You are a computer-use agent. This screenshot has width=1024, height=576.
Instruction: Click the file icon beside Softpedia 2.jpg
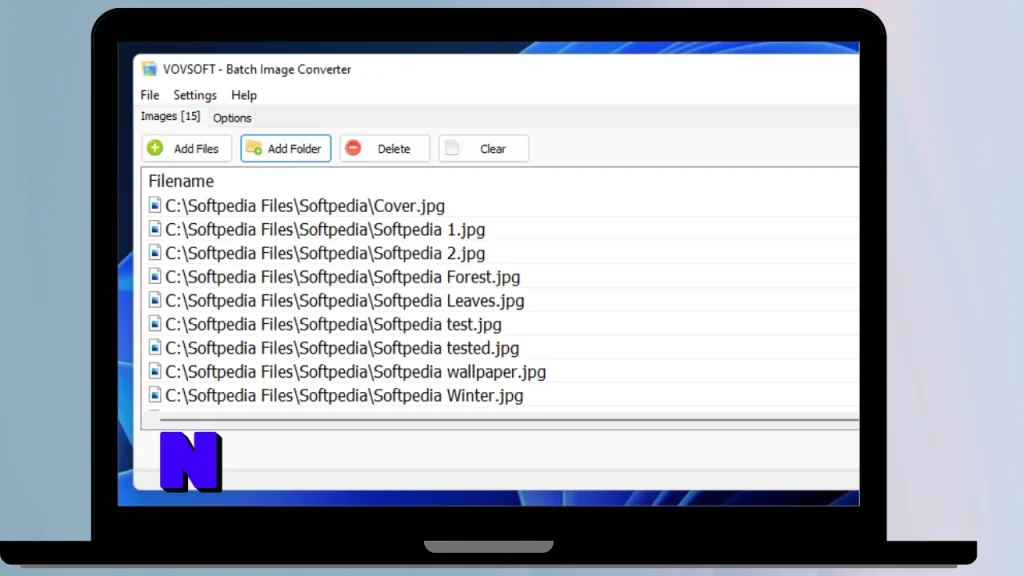point(155,252)
